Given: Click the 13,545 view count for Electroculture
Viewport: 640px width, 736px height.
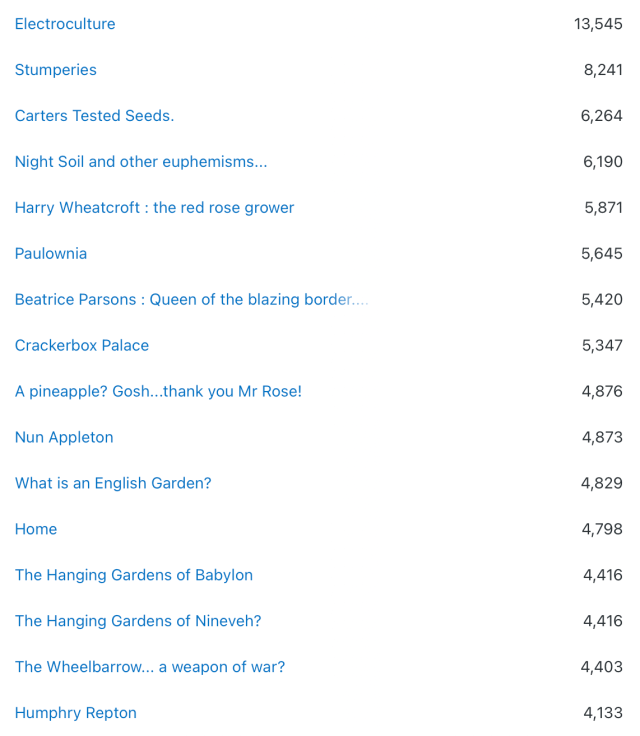Looking at the screenshot, I should [x=598, y=24].
